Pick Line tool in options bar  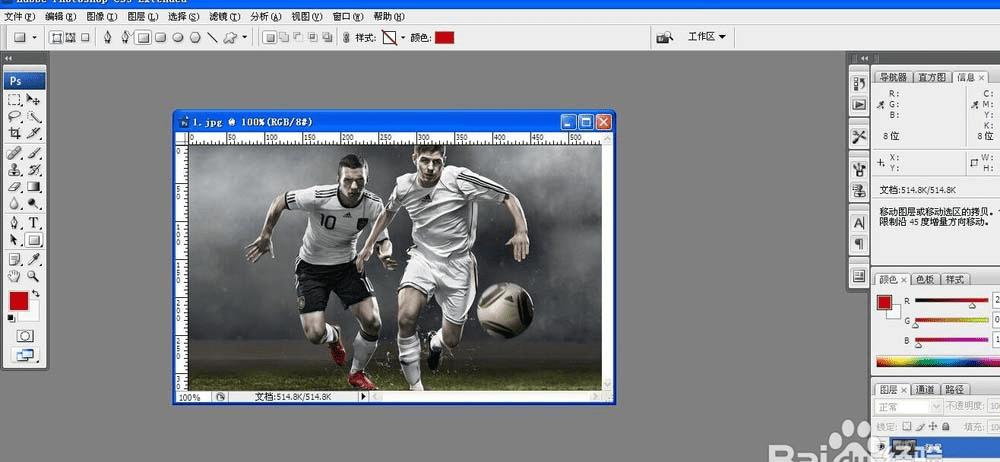pyautogui.click(x=212, y=38)
